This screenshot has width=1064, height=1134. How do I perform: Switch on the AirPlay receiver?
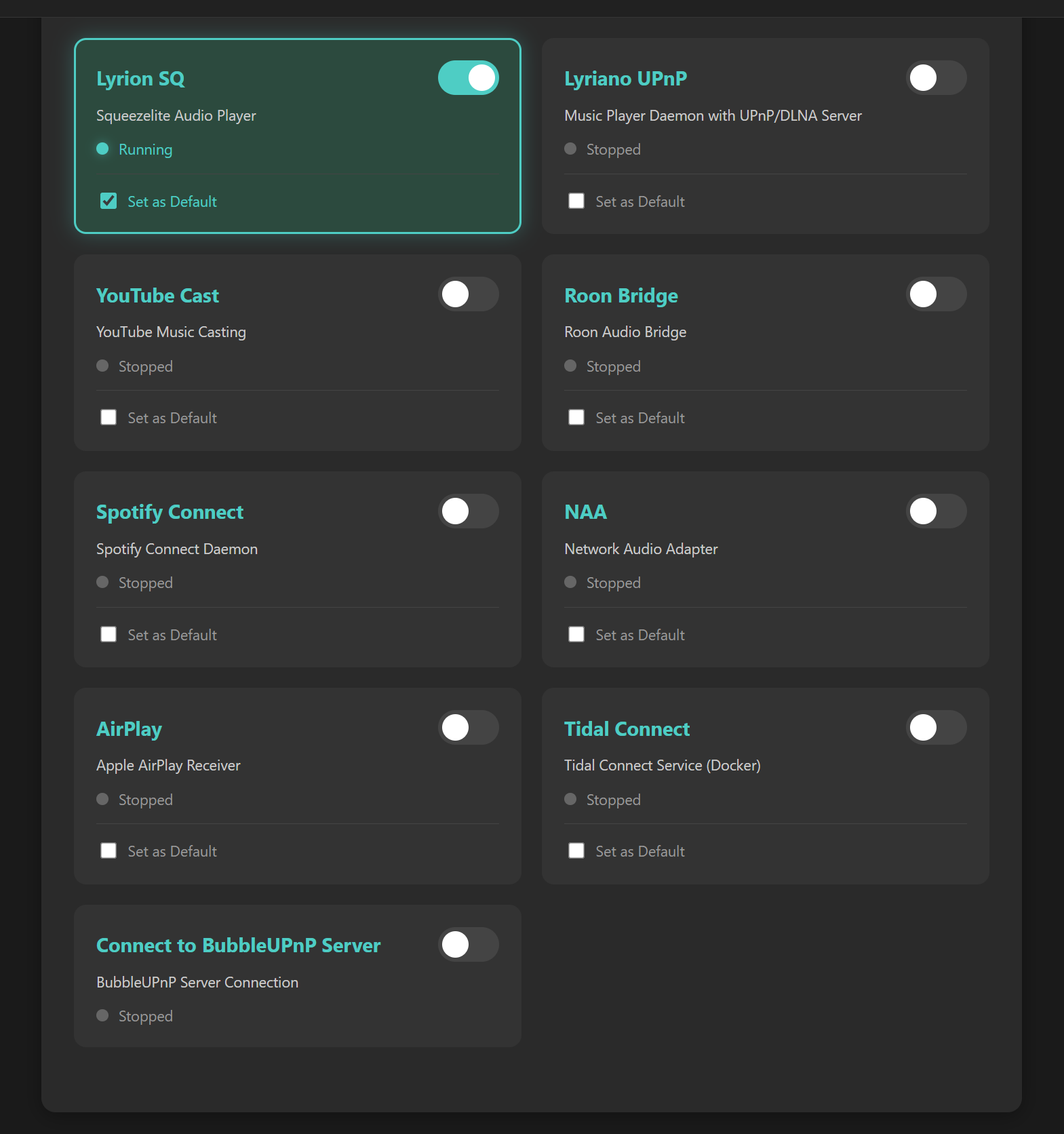click(x=469, y=728)
